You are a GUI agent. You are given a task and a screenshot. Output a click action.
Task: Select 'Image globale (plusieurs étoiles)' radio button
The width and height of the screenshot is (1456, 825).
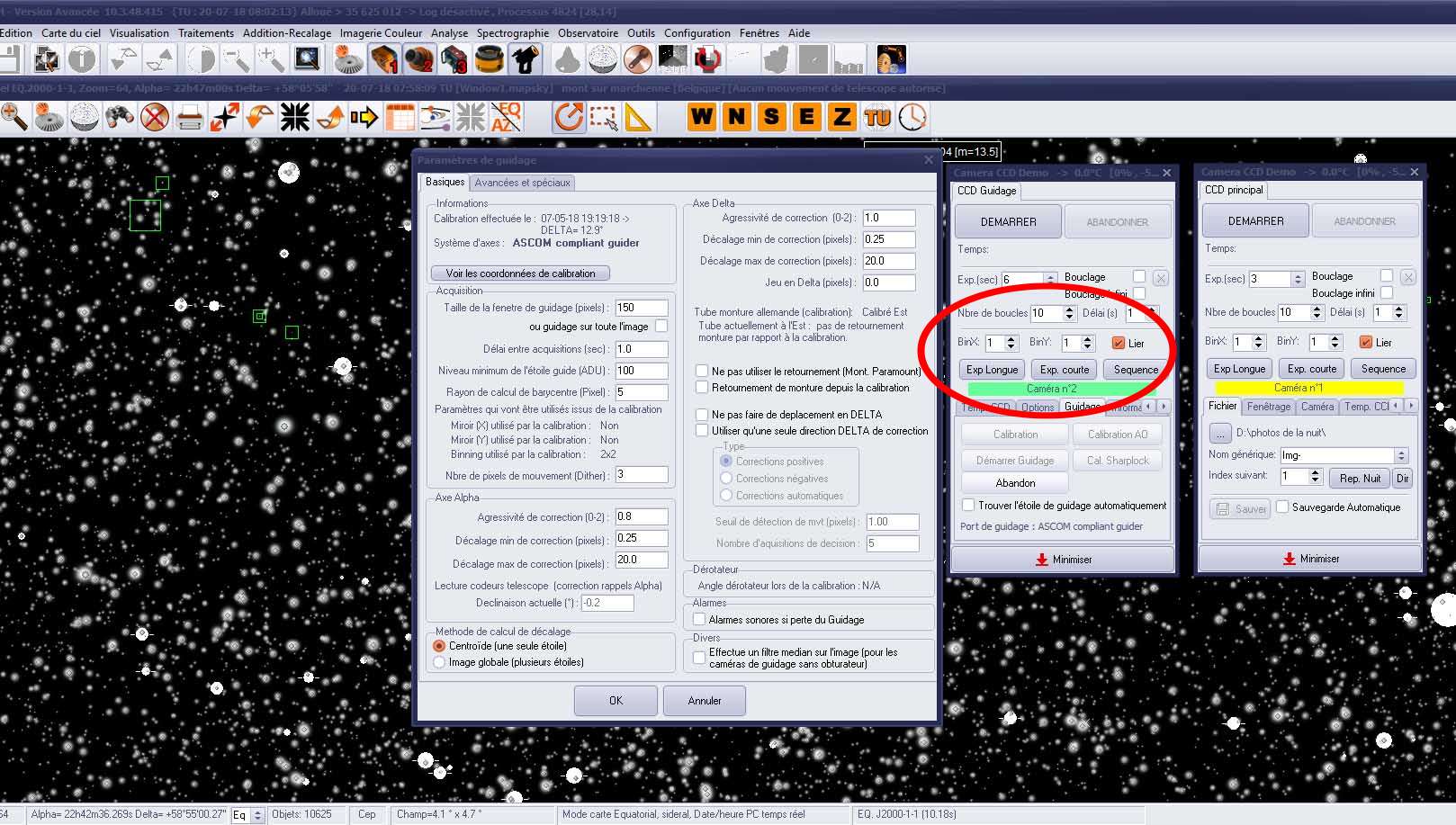coord(440,662)
